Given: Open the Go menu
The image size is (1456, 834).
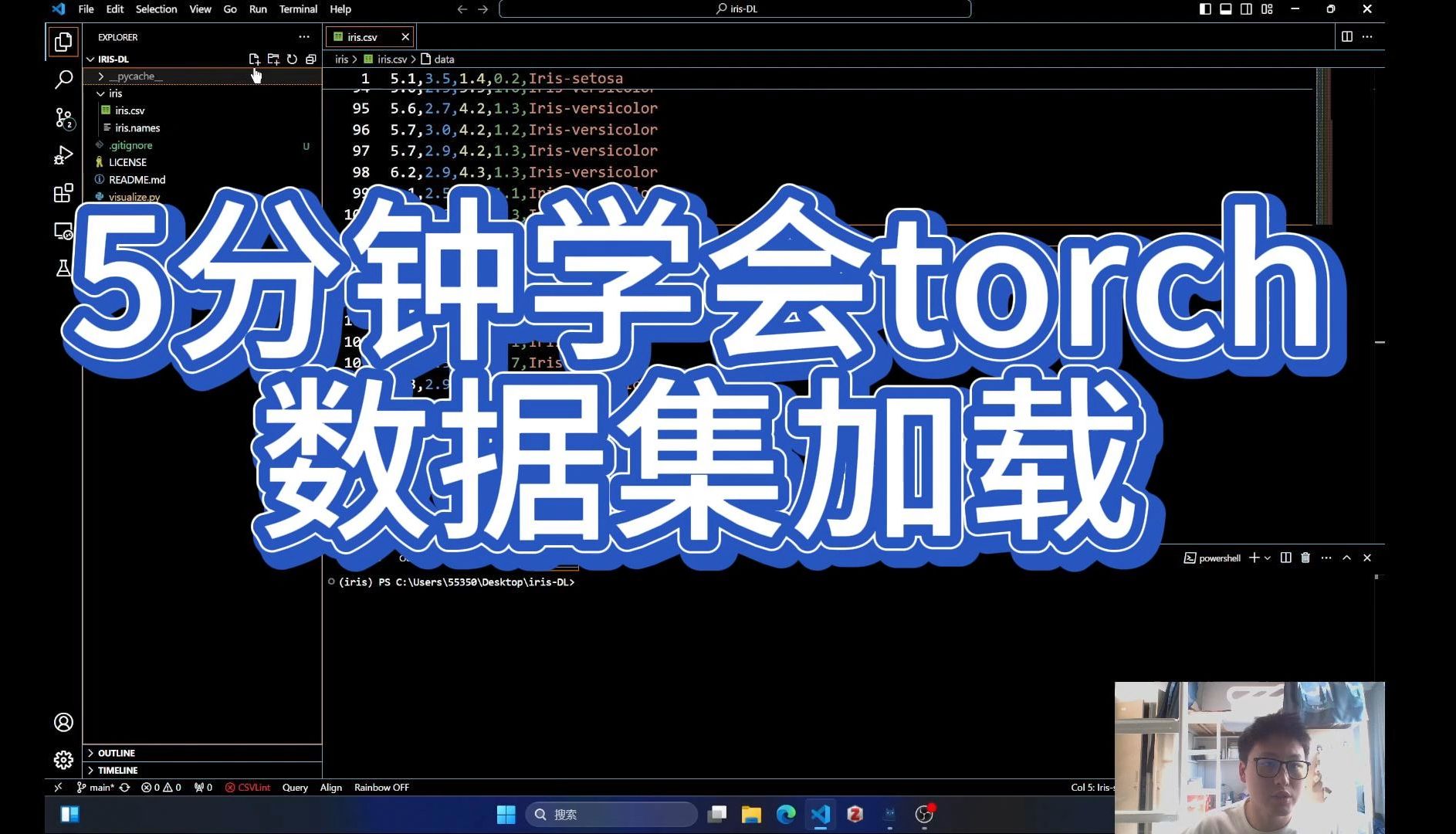Looking at the screenshot, I should pyautogui.click(x=230, y=9).
